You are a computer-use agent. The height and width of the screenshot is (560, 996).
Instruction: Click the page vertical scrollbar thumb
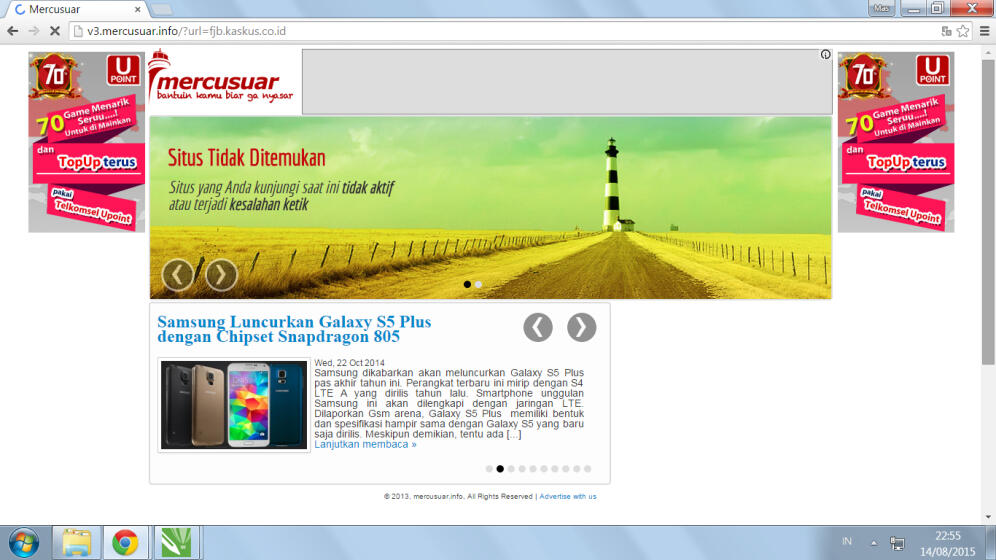coord(988,213)
